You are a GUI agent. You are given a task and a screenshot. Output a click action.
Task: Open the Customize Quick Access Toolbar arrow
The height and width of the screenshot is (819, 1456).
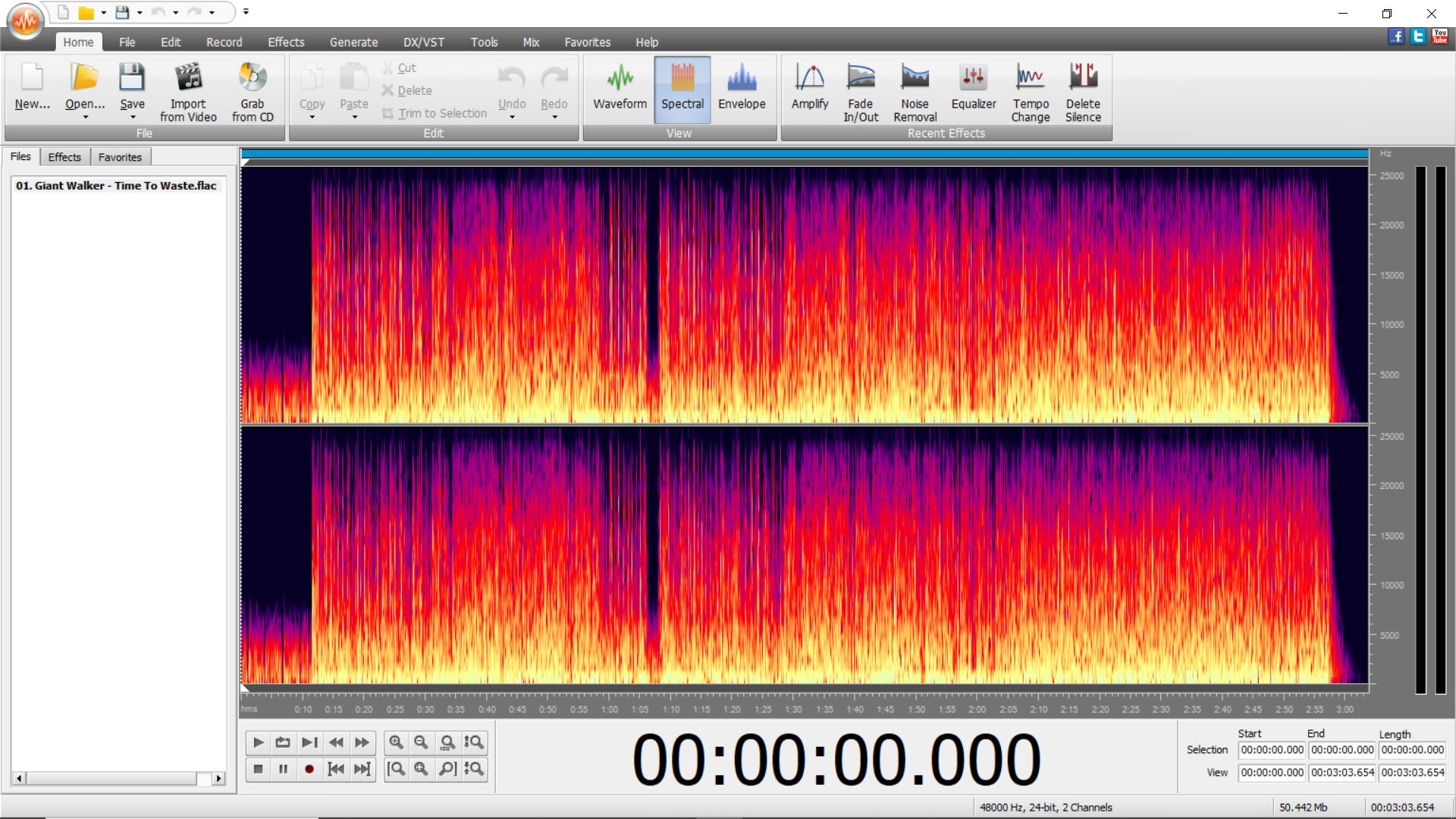click(246, 12)
